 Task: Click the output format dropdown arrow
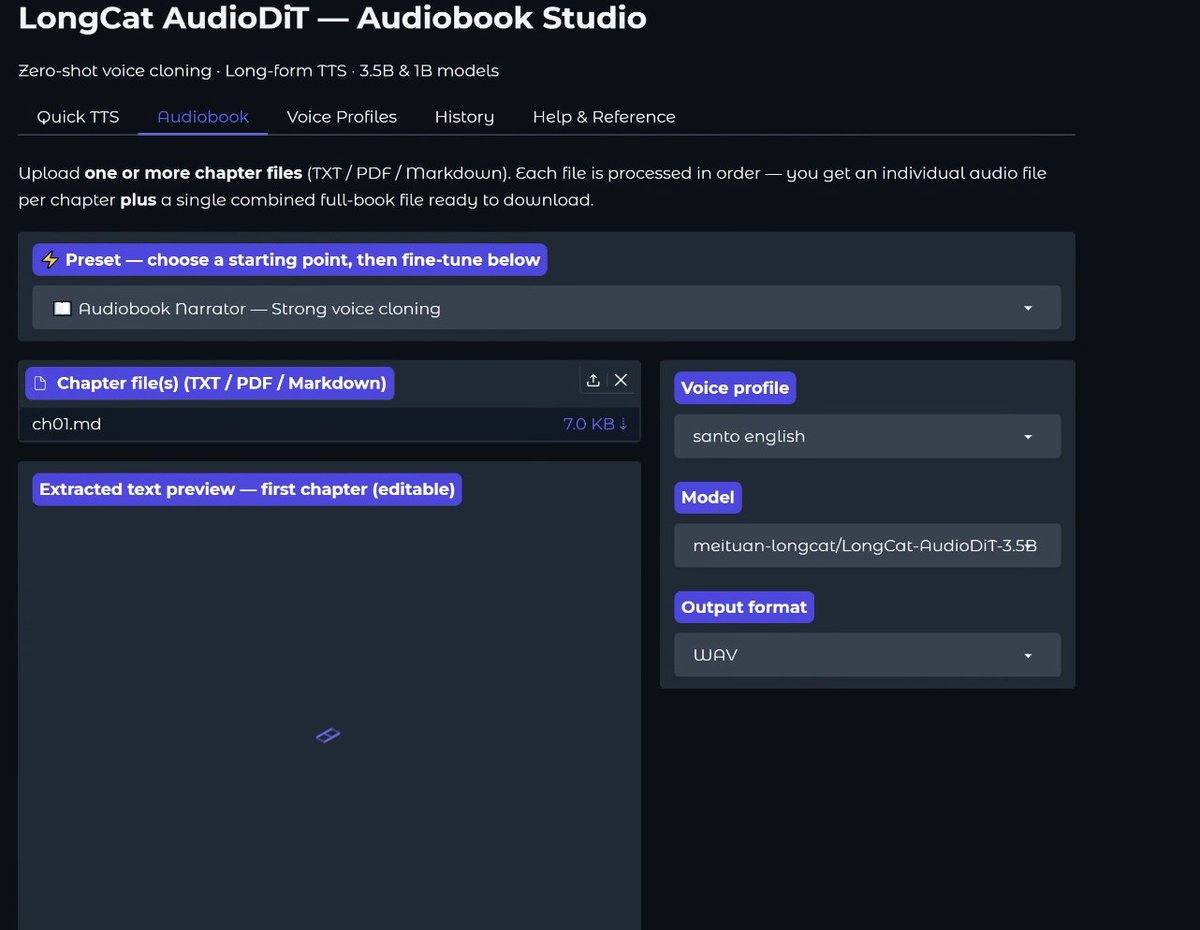pos(1028,656)
